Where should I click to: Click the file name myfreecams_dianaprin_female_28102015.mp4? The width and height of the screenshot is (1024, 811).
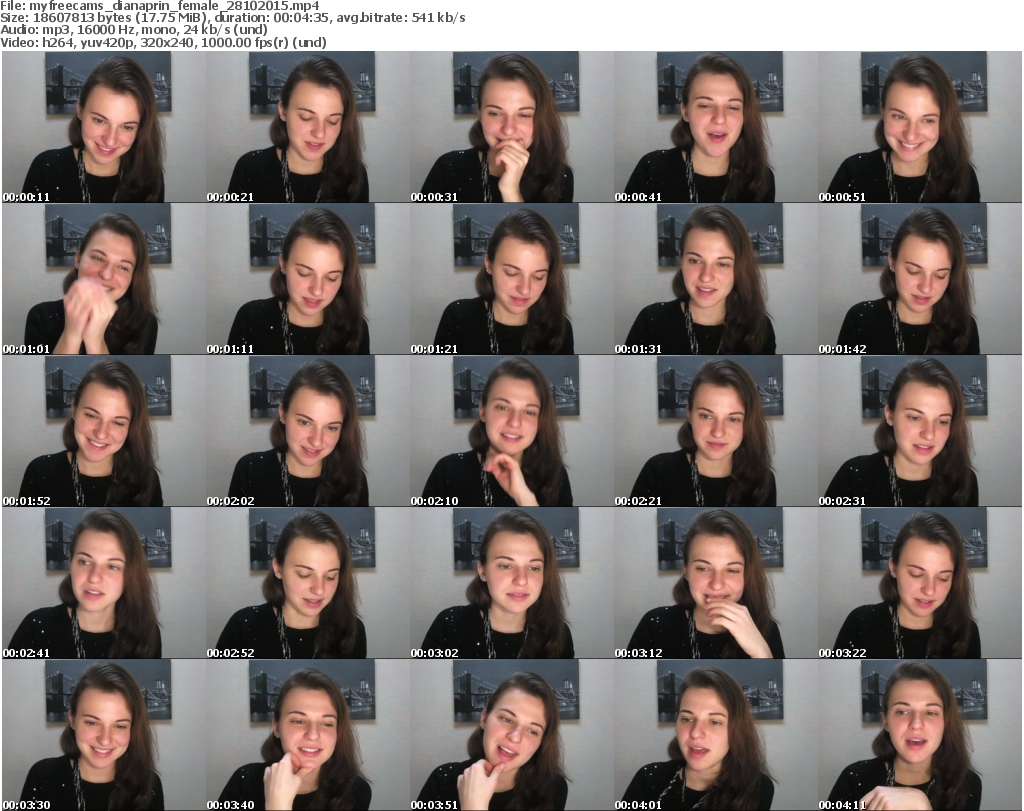pos(174,6)
